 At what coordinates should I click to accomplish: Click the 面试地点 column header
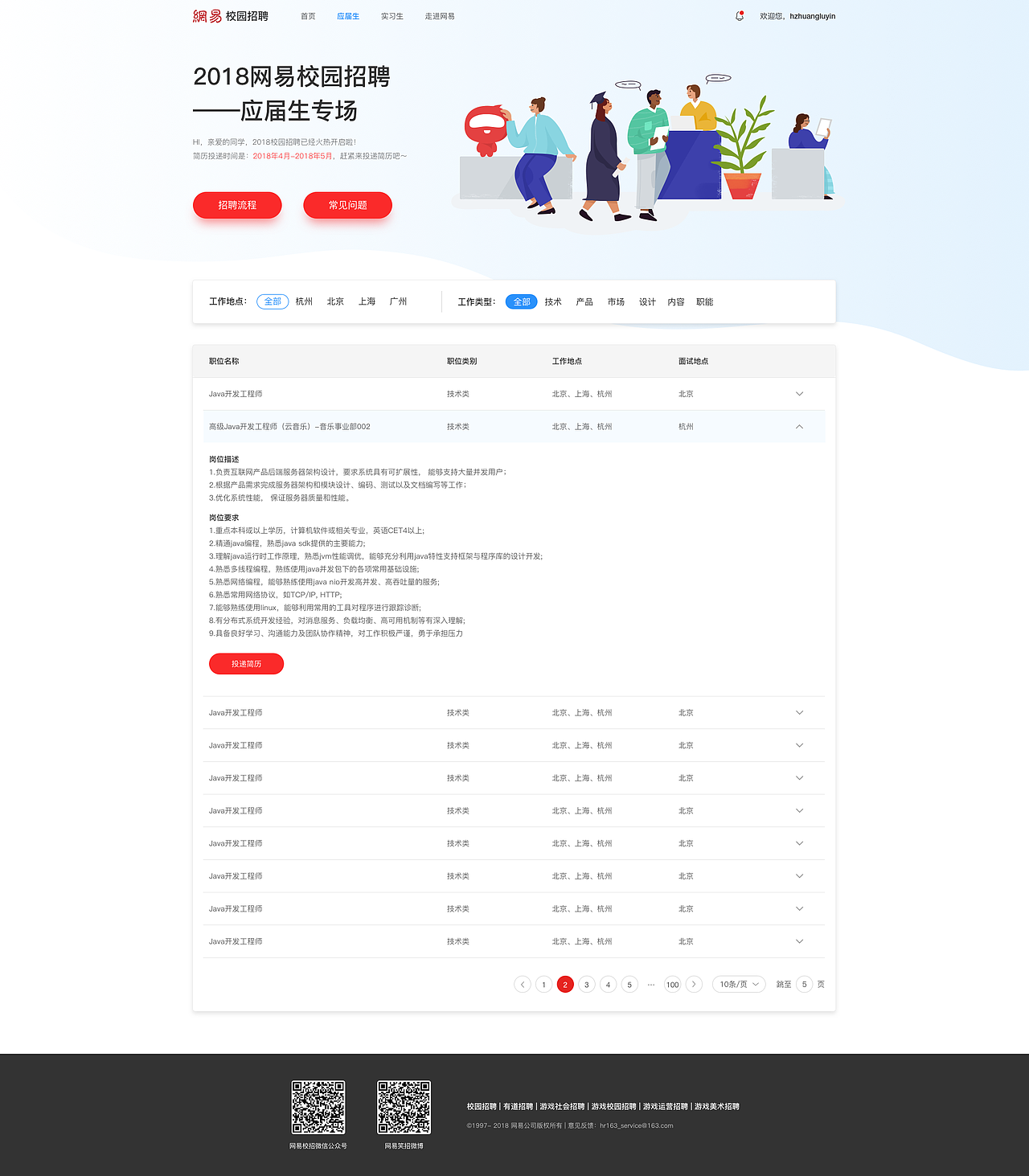(x=694, y=362)
